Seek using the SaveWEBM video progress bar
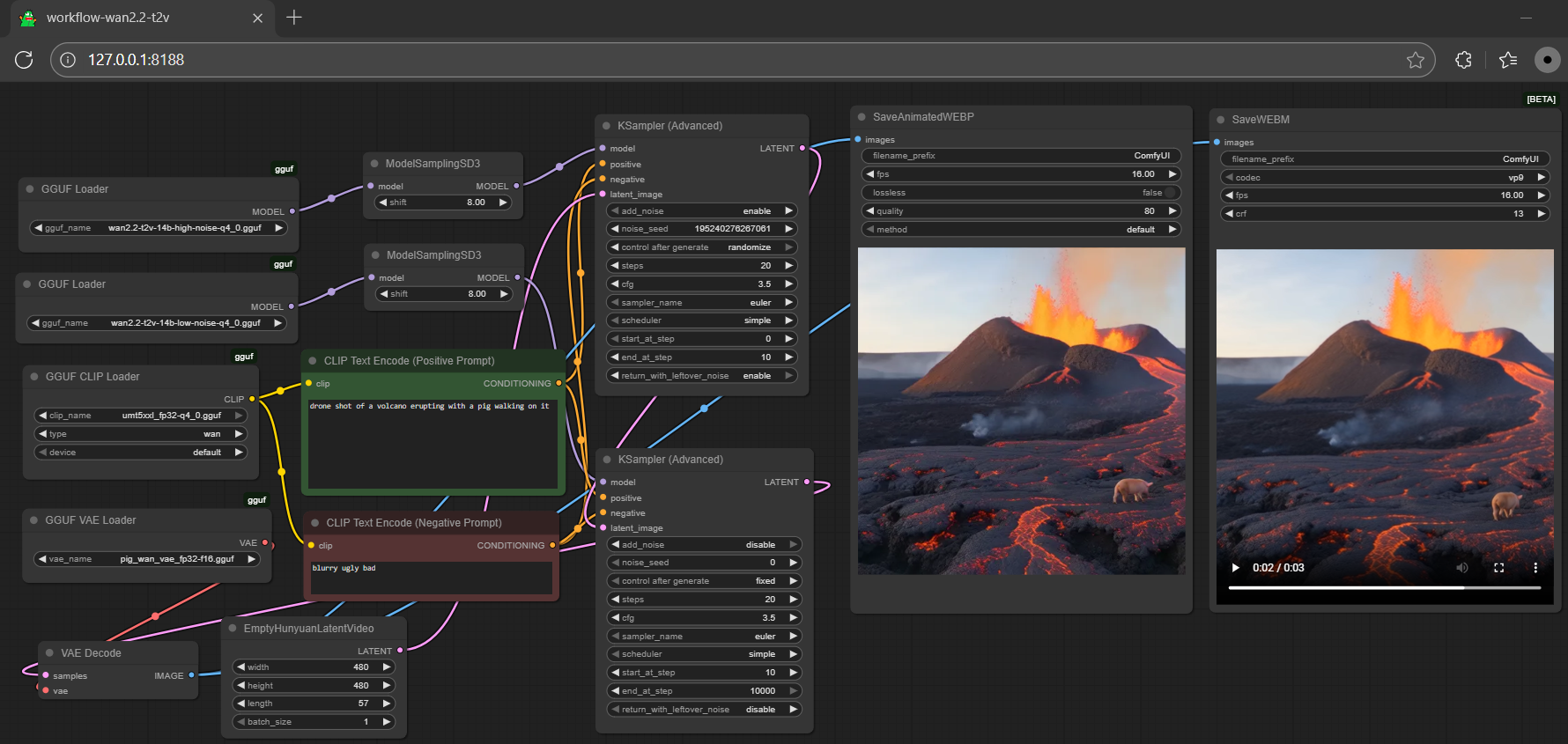This screenshot has width=1568, height=744. point(1384,587)
